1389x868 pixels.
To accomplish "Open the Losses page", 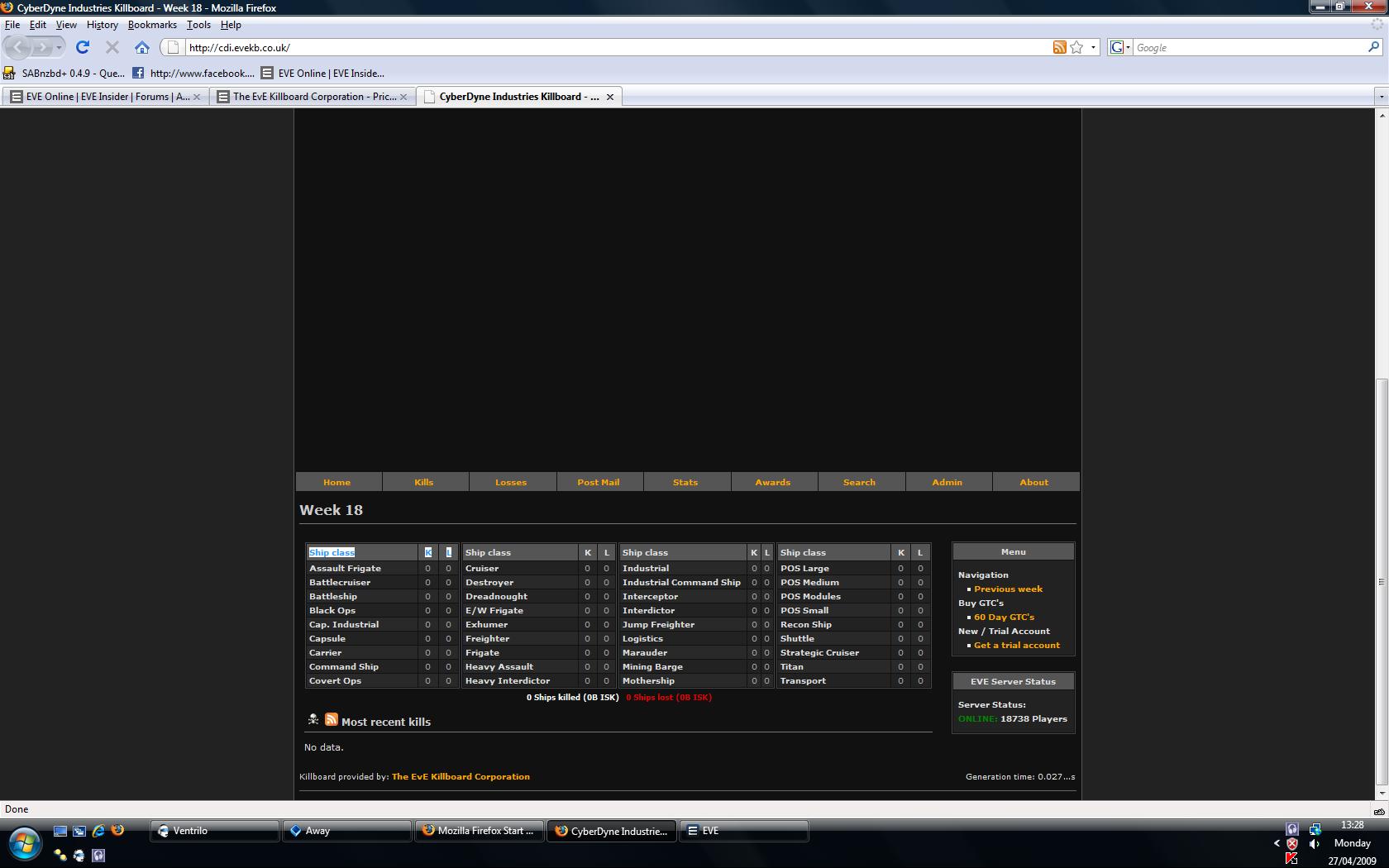I will pyautogui.click(x=511, y=482).
